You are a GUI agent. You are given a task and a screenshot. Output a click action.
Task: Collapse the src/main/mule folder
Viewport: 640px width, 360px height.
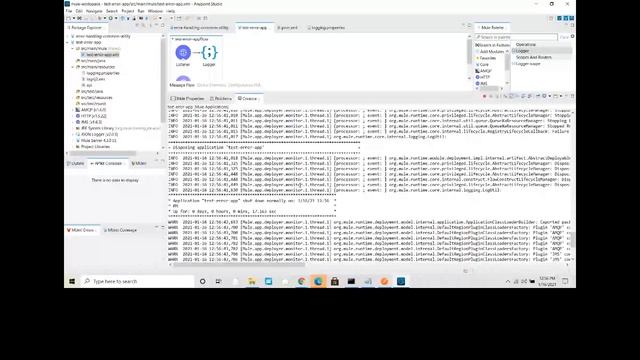73,48
